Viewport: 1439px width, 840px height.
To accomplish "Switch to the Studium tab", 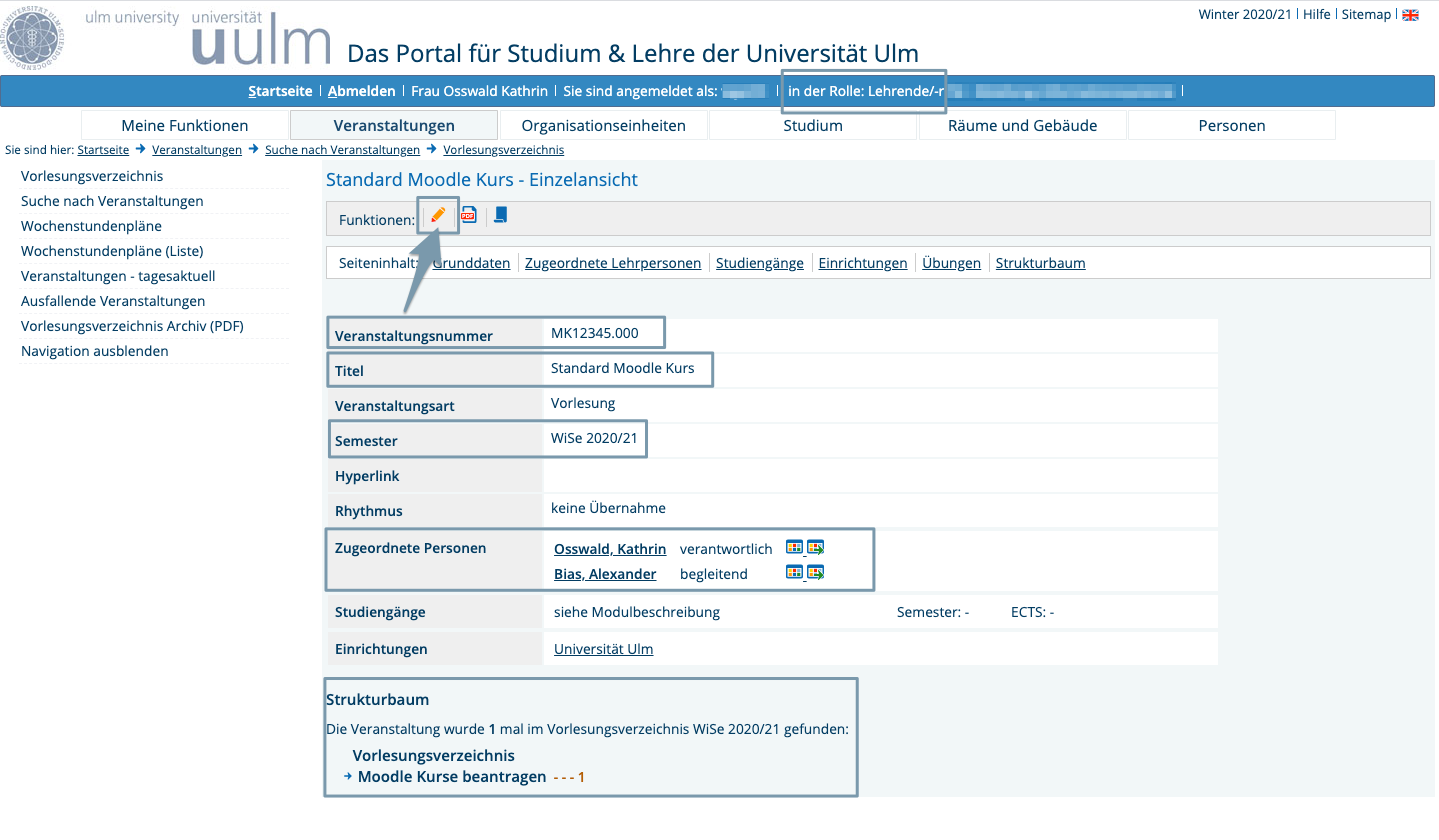I will (813, 125).
